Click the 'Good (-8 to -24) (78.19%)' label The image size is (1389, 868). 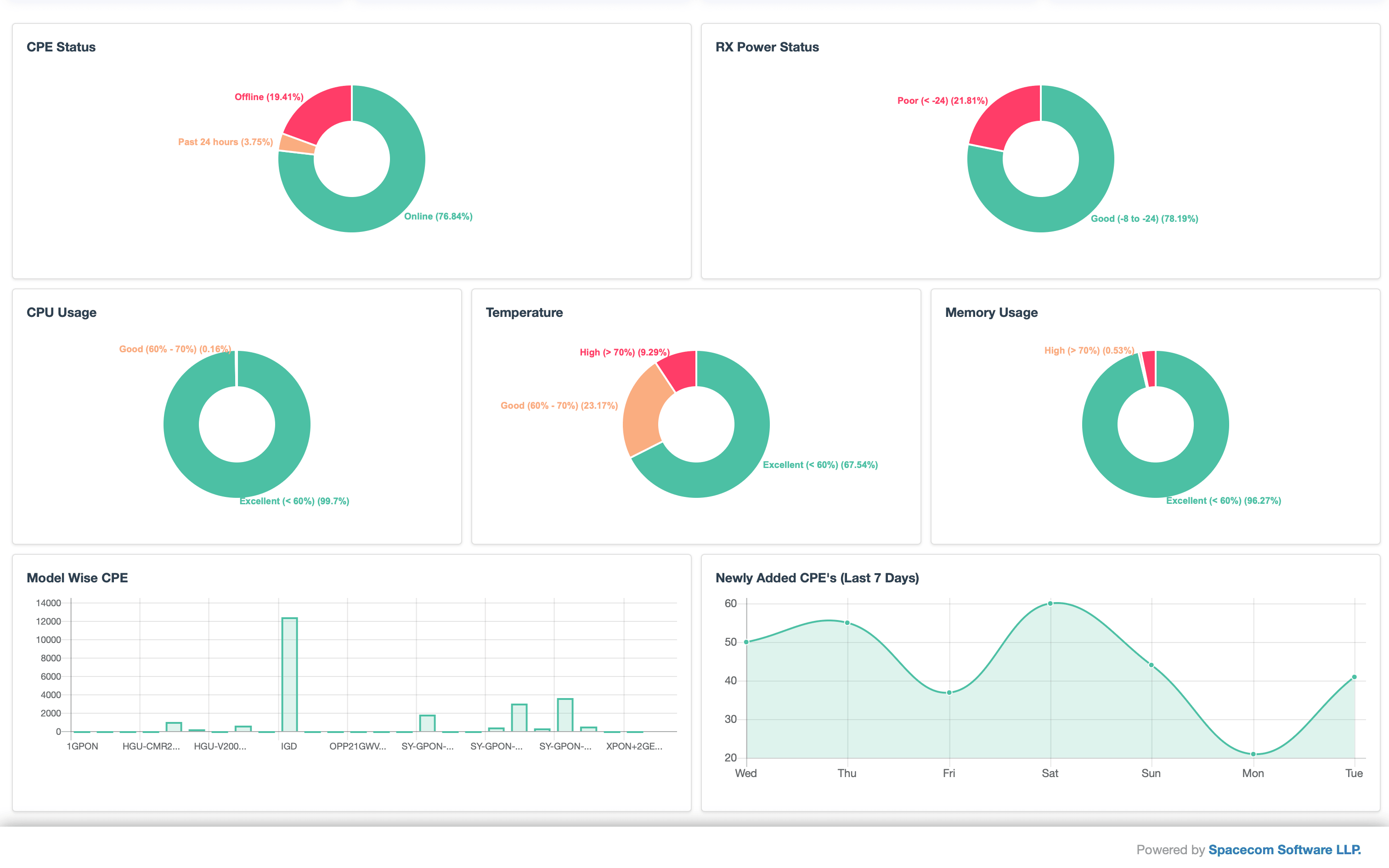[x=1145, y=219]
